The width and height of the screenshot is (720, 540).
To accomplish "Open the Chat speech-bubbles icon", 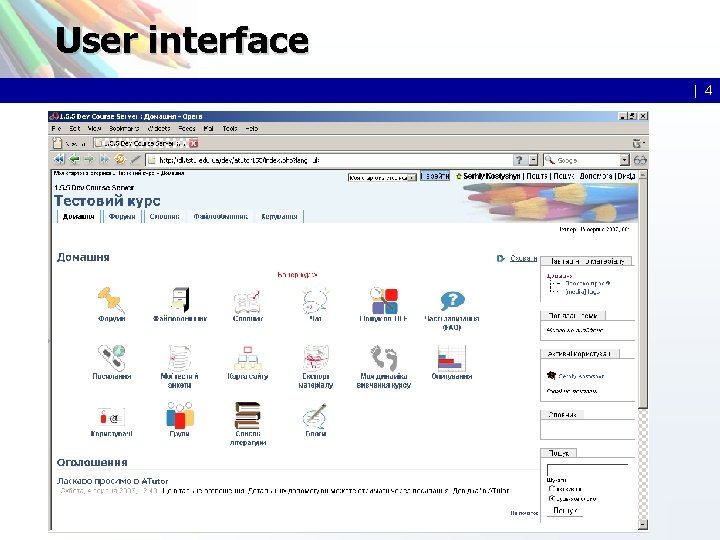I will point(315,301).
